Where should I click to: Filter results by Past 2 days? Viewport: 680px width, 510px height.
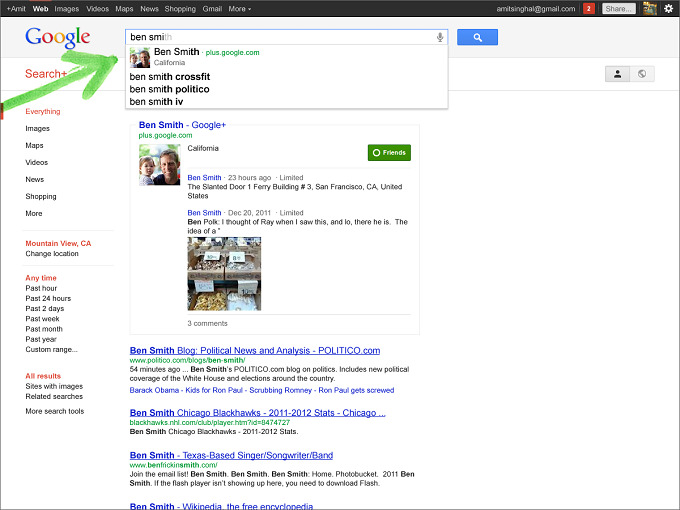point(45,309)
